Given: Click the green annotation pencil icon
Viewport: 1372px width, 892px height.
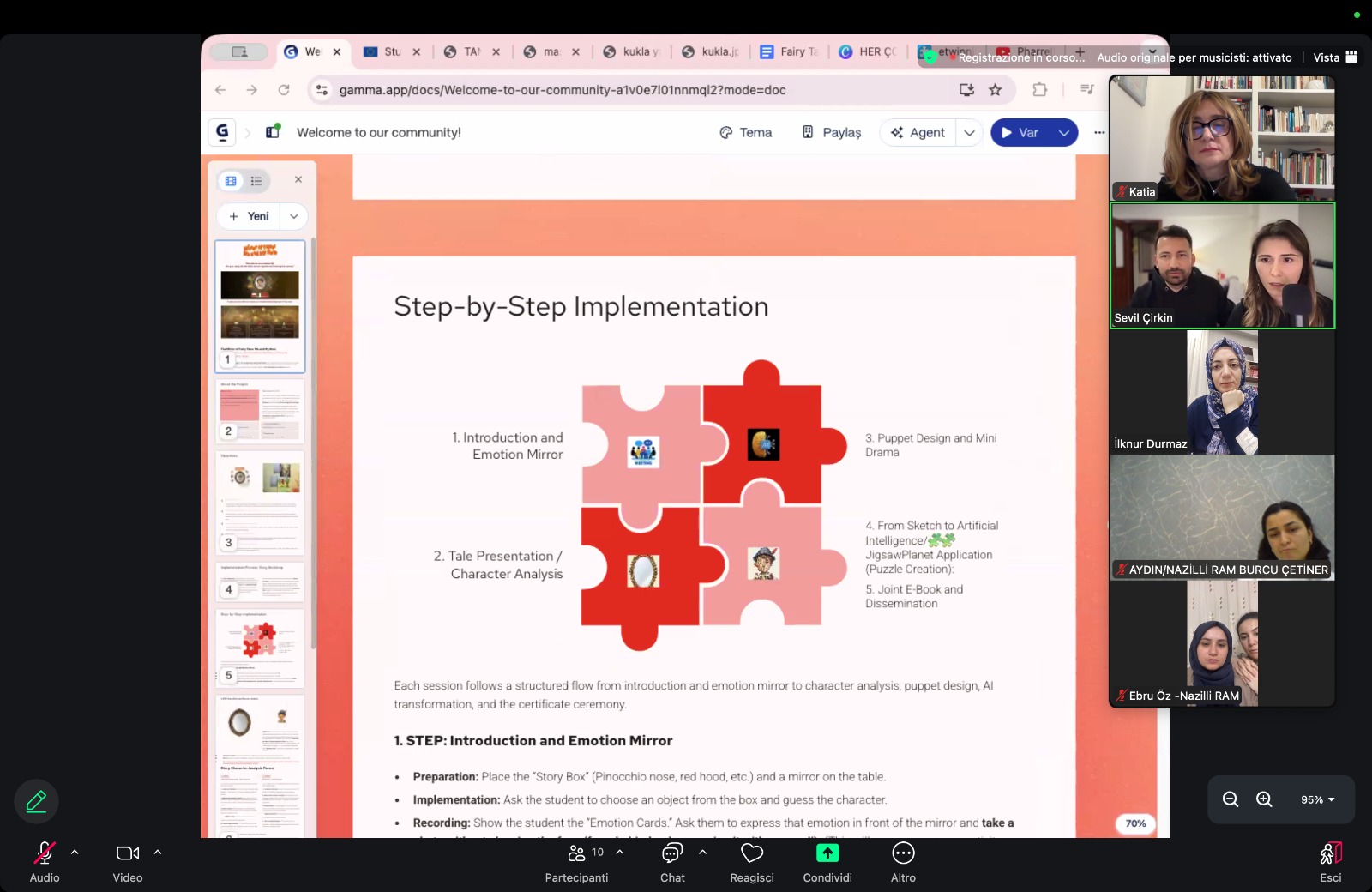Looking at the screenshot, I should (x=36, y=801).
